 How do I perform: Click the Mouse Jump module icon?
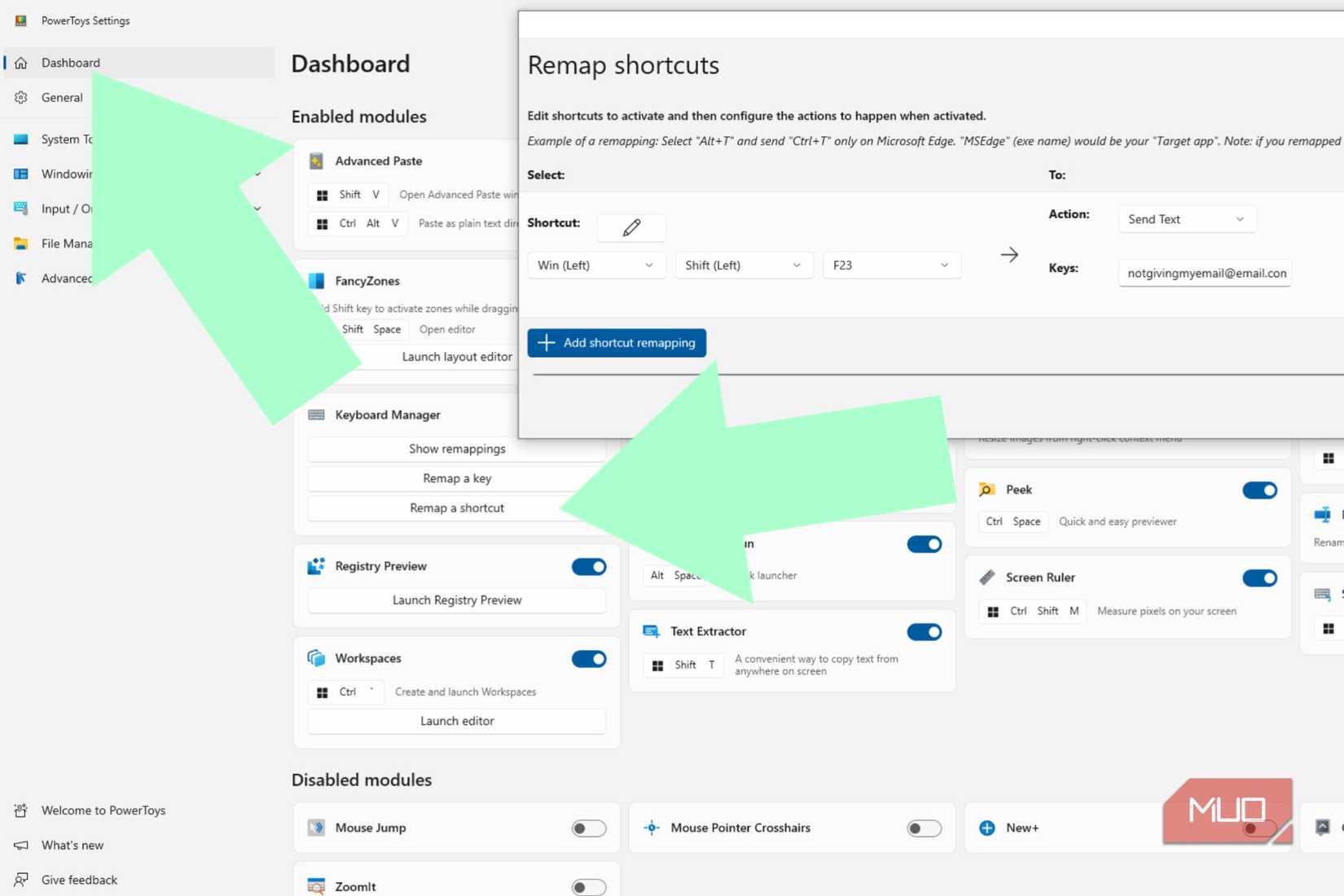316,828
